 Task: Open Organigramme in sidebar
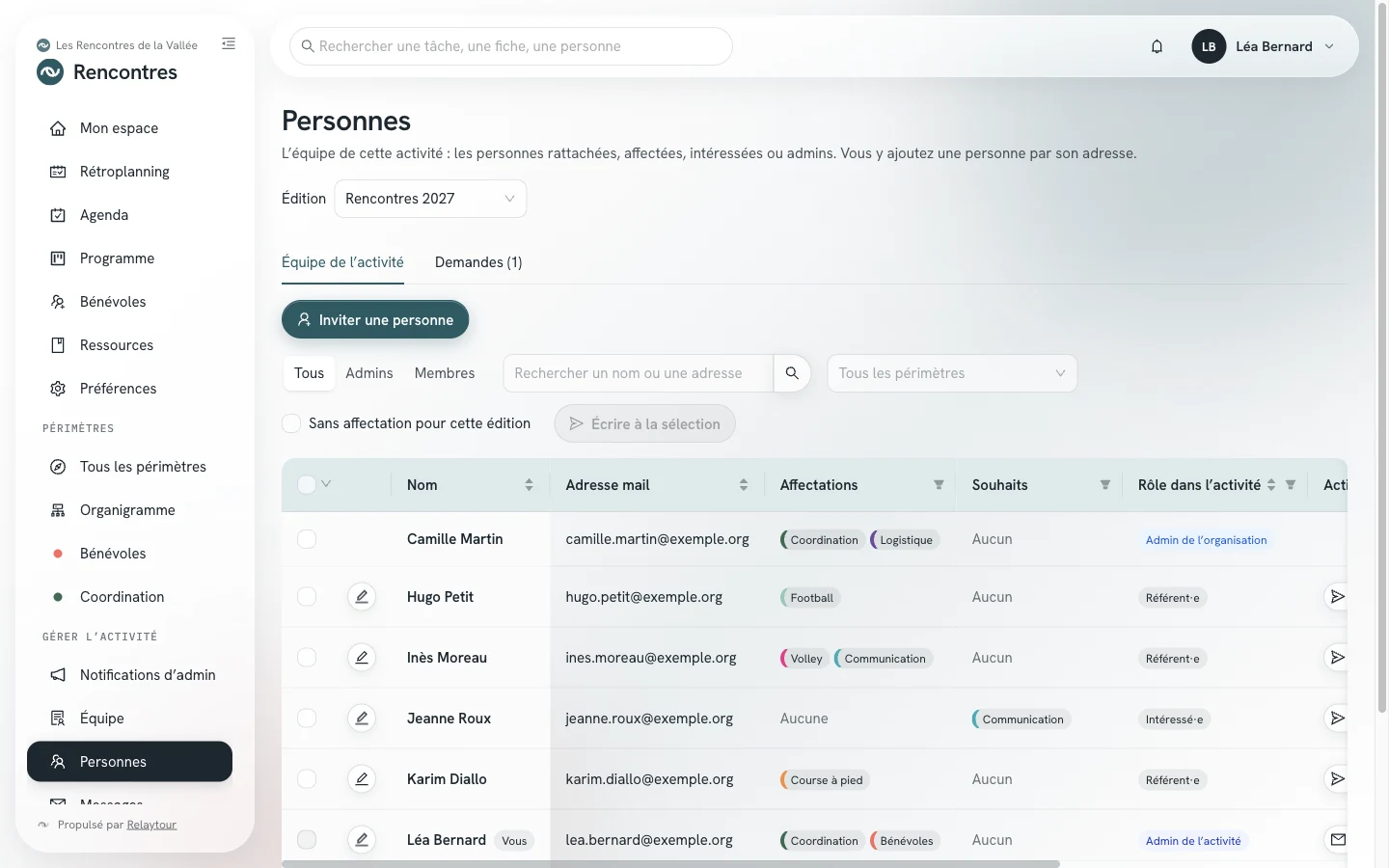[x=129, y=510]
